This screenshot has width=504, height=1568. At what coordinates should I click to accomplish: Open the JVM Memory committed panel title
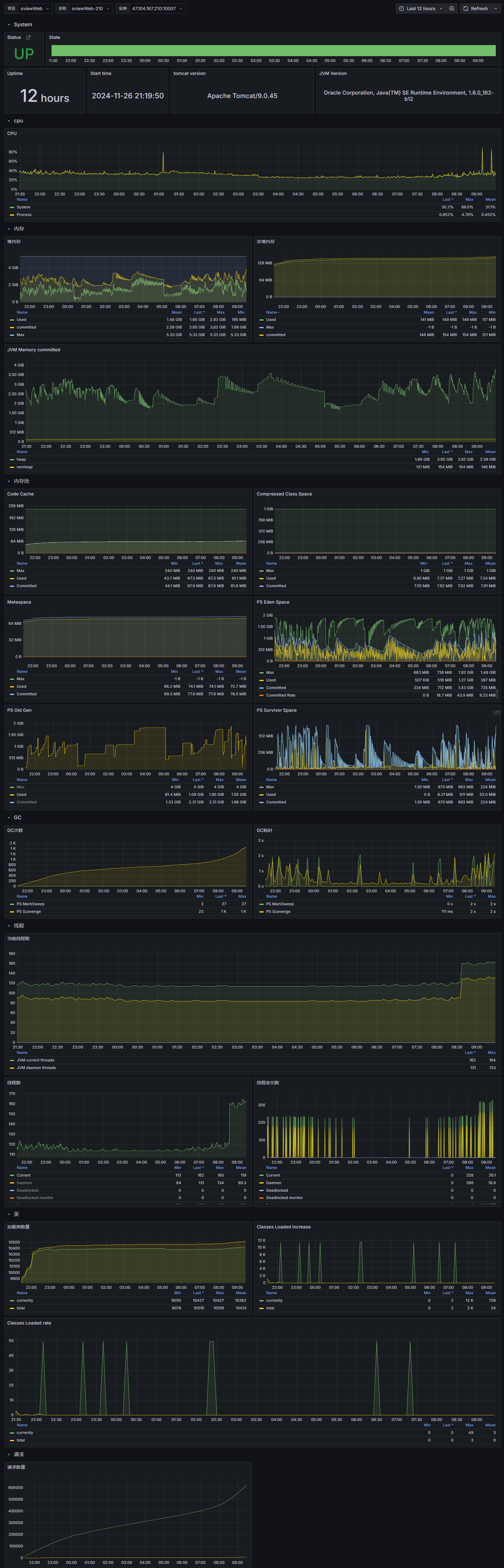[34, 349]
